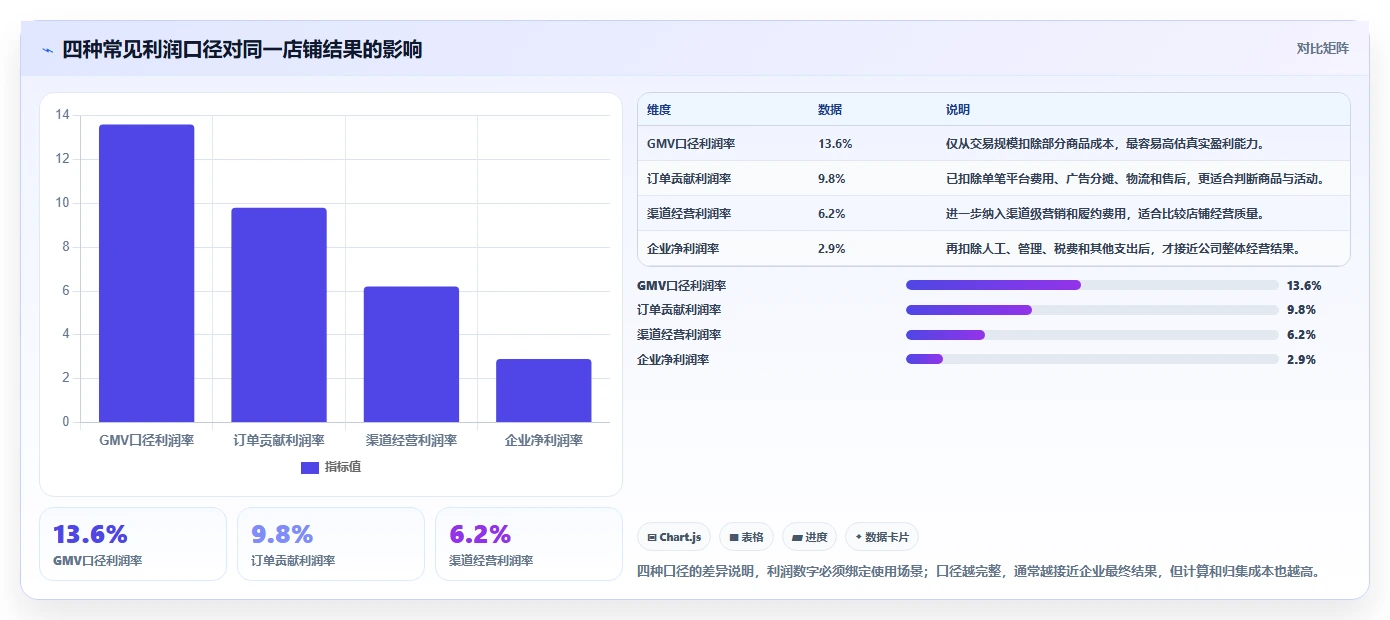The width and height of the screenshot is (1390, 620).
Task: Click the 9.8% table data cell
Action: [832, 179]
